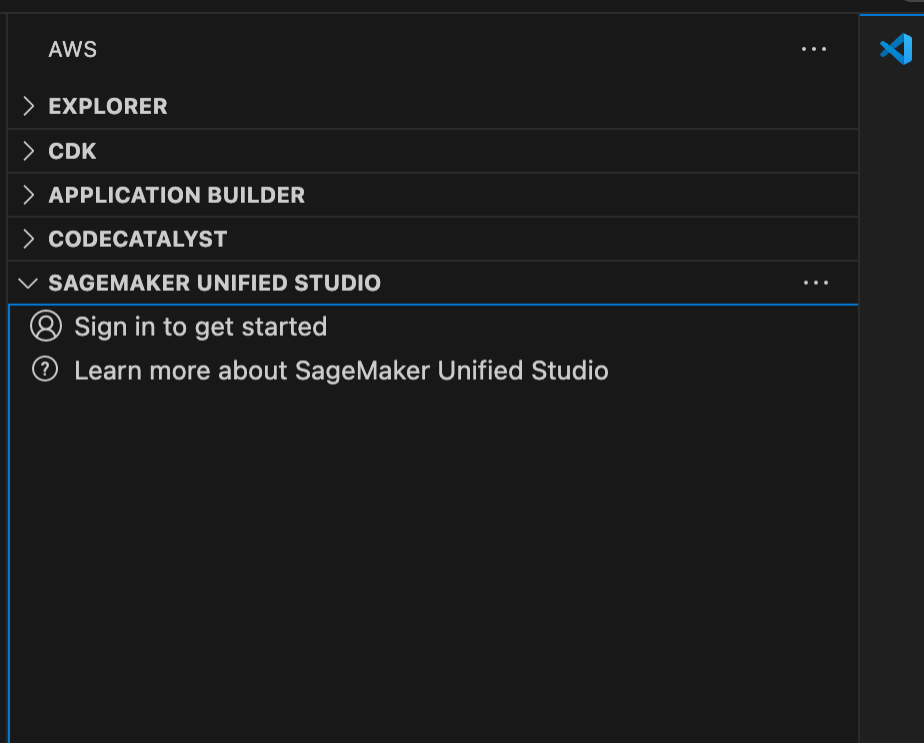Click the APPLICATION BUILDER disclosure arrow
This screenshot has height=744, width=924.
(x=29, y=195)
